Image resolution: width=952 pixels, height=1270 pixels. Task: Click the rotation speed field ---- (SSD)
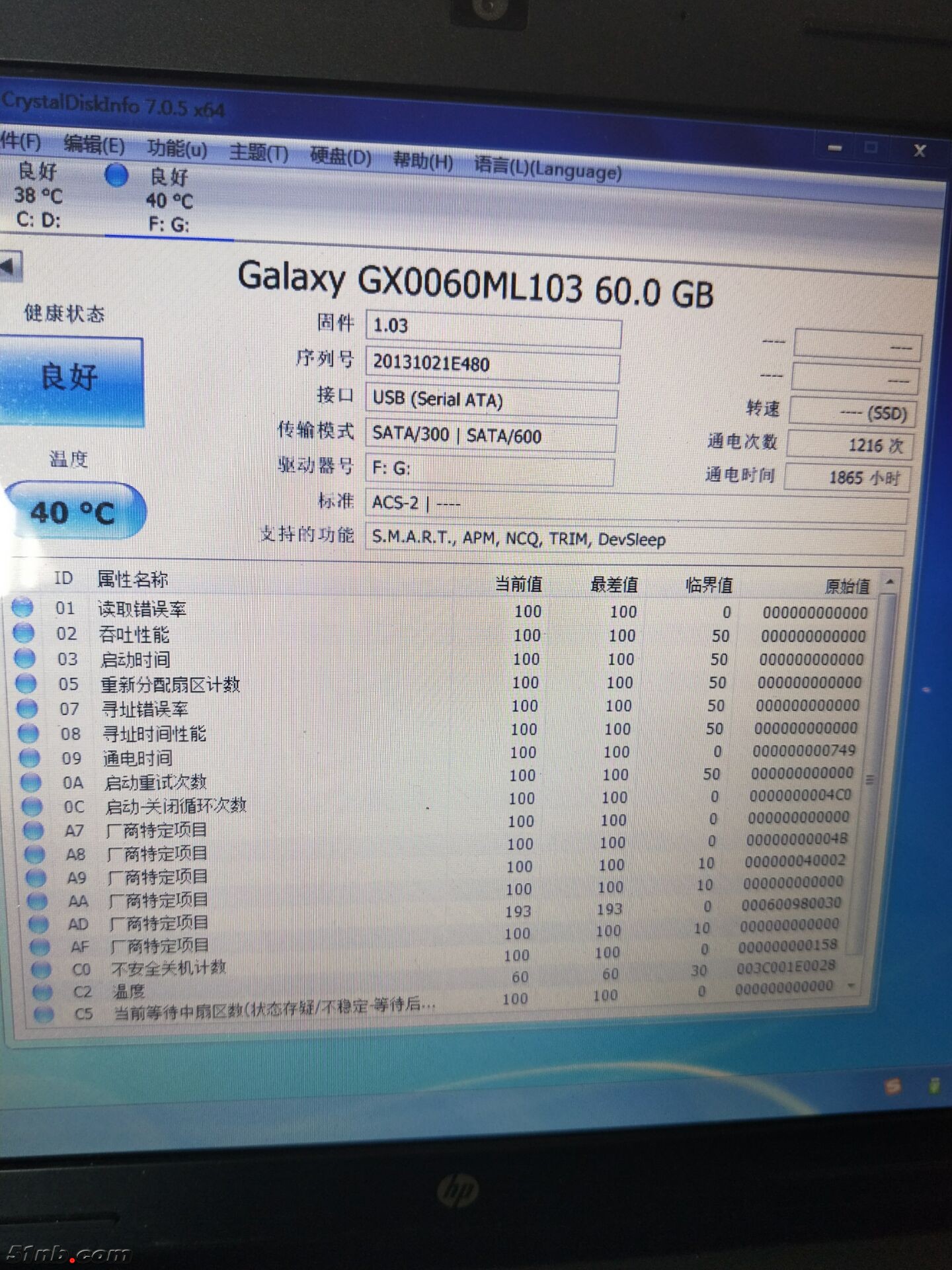pos(853,413)
